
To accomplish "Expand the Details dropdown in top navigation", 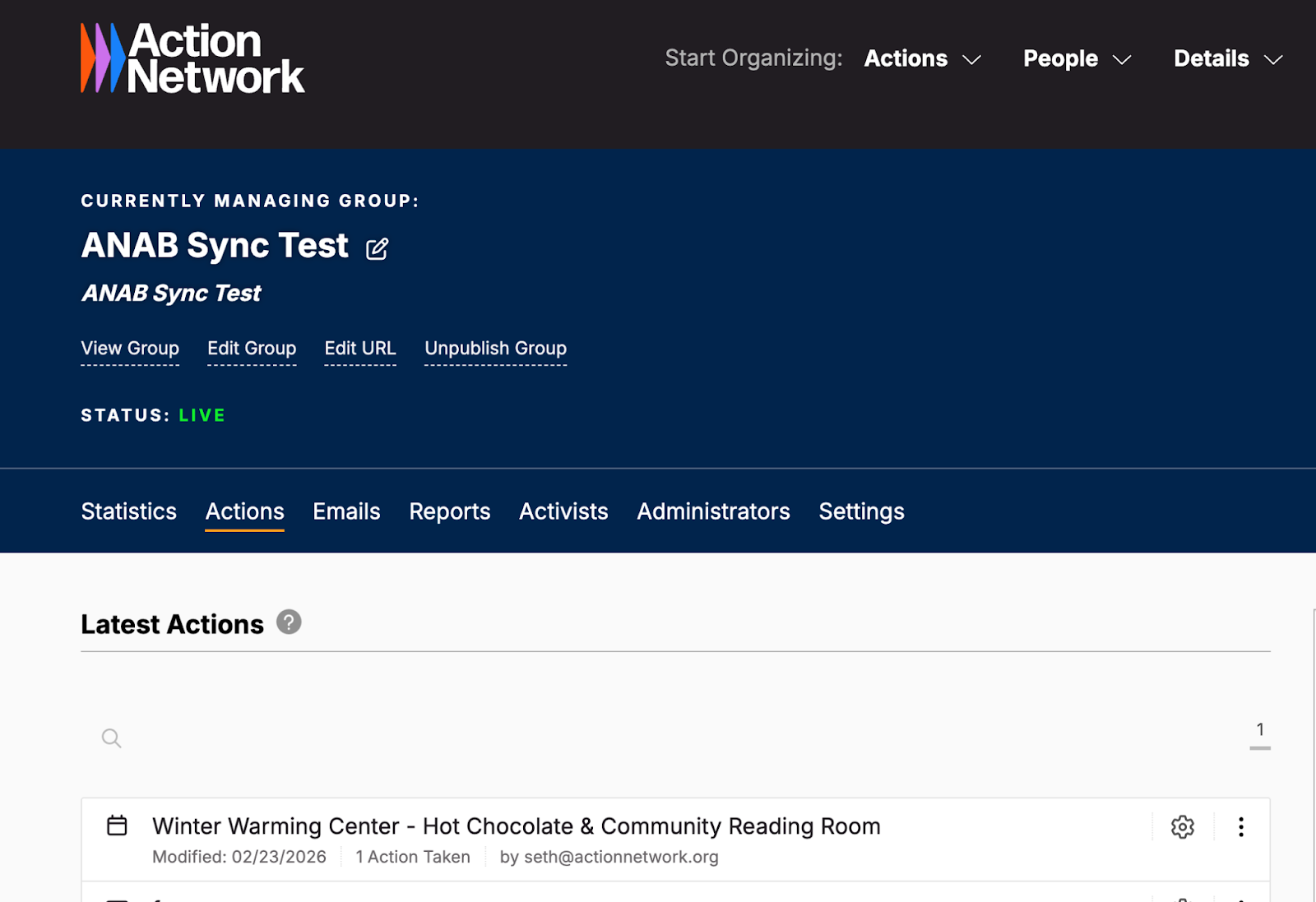I will pos(1228,58).
